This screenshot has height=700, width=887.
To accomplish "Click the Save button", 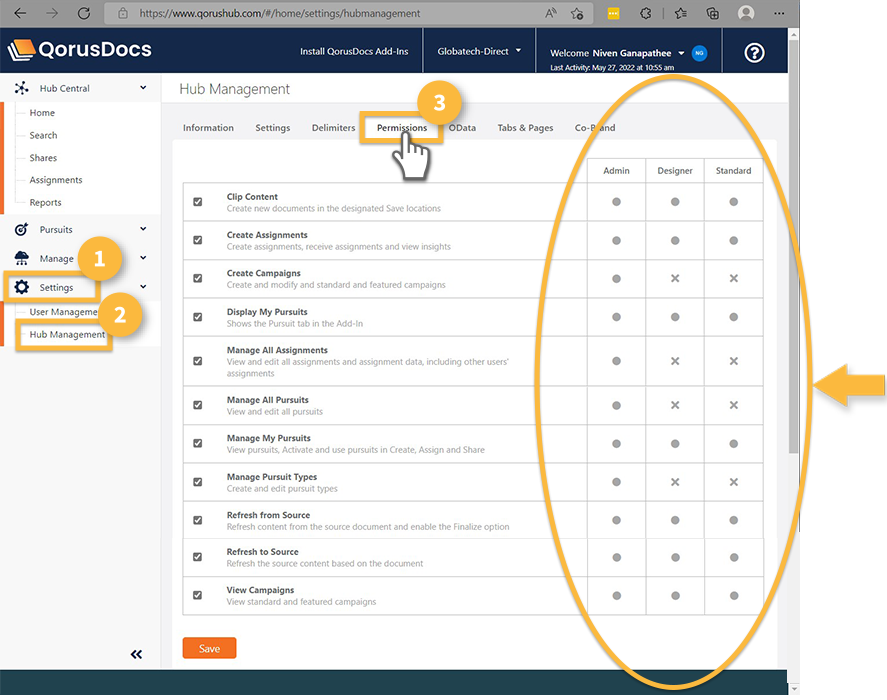I will point(209,649).
